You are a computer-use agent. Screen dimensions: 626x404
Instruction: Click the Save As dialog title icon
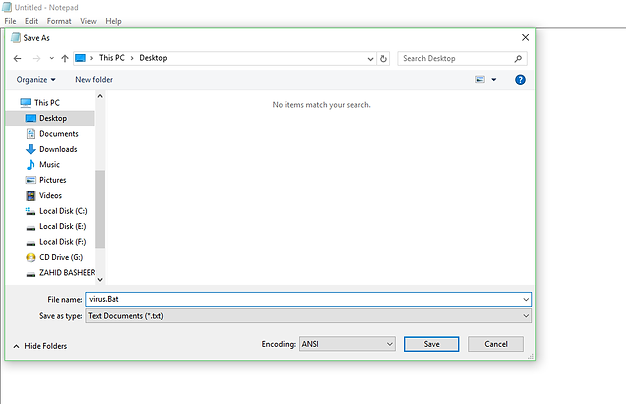coord(16,38)
